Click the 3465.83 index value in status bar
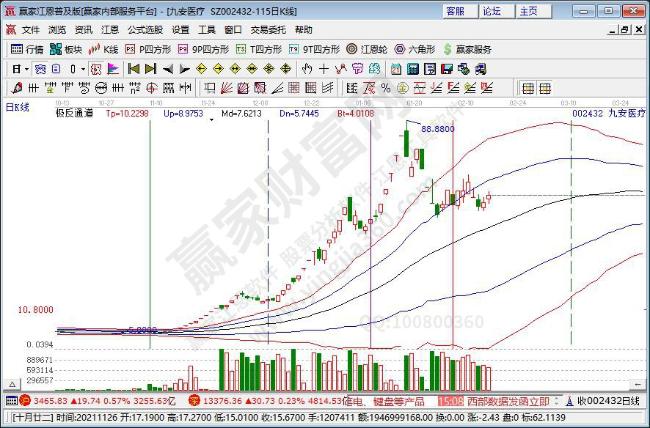This screenshot has height=428, width=650. click(x=50, y=401)
